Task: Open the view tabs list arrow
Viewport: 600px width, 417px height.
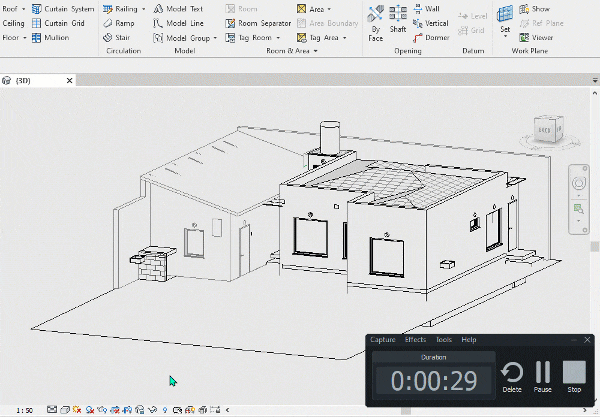Action: 595,80
